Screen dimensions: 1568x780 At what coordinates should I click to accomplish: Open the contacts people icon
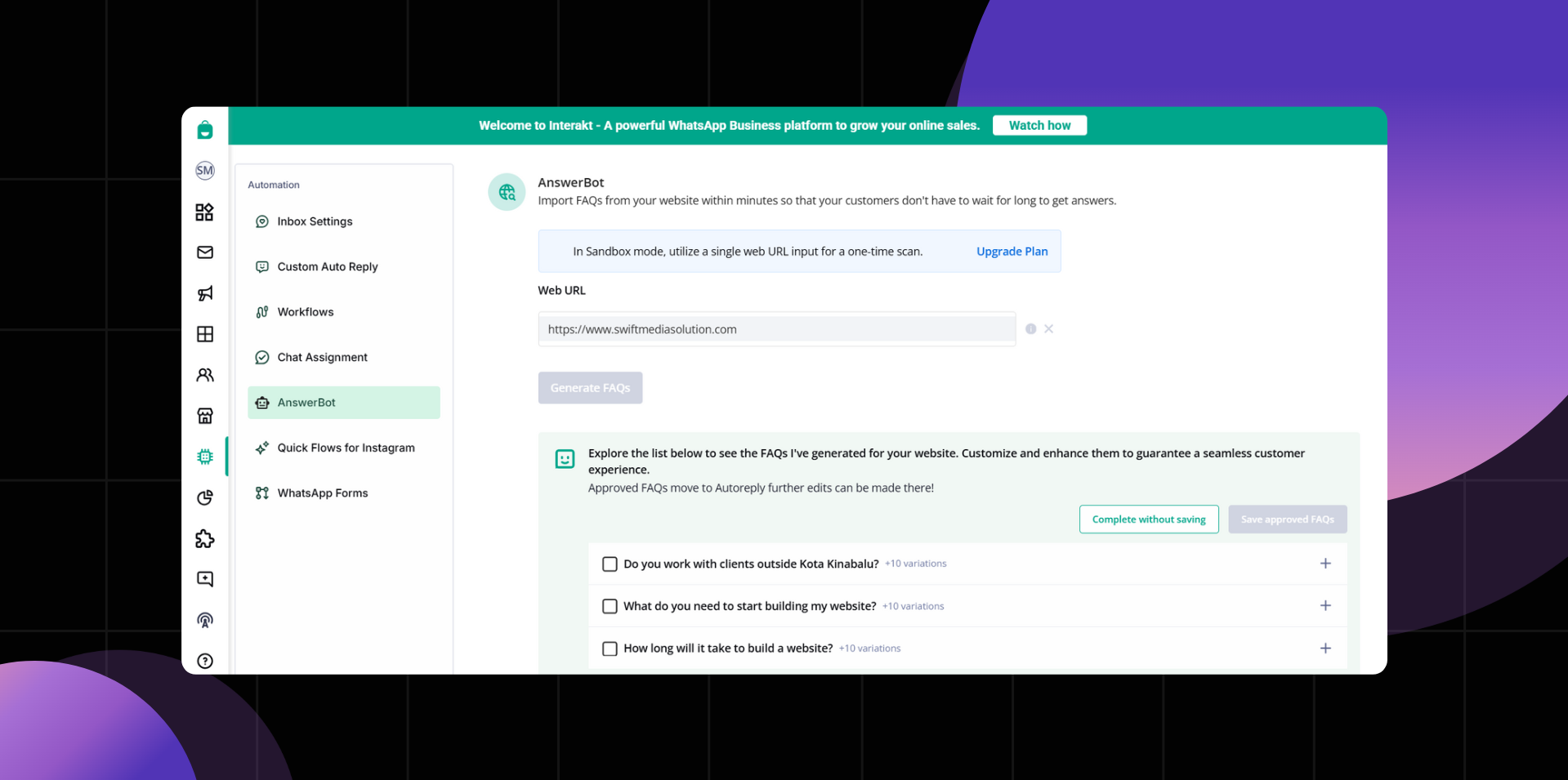pos(205,375)
